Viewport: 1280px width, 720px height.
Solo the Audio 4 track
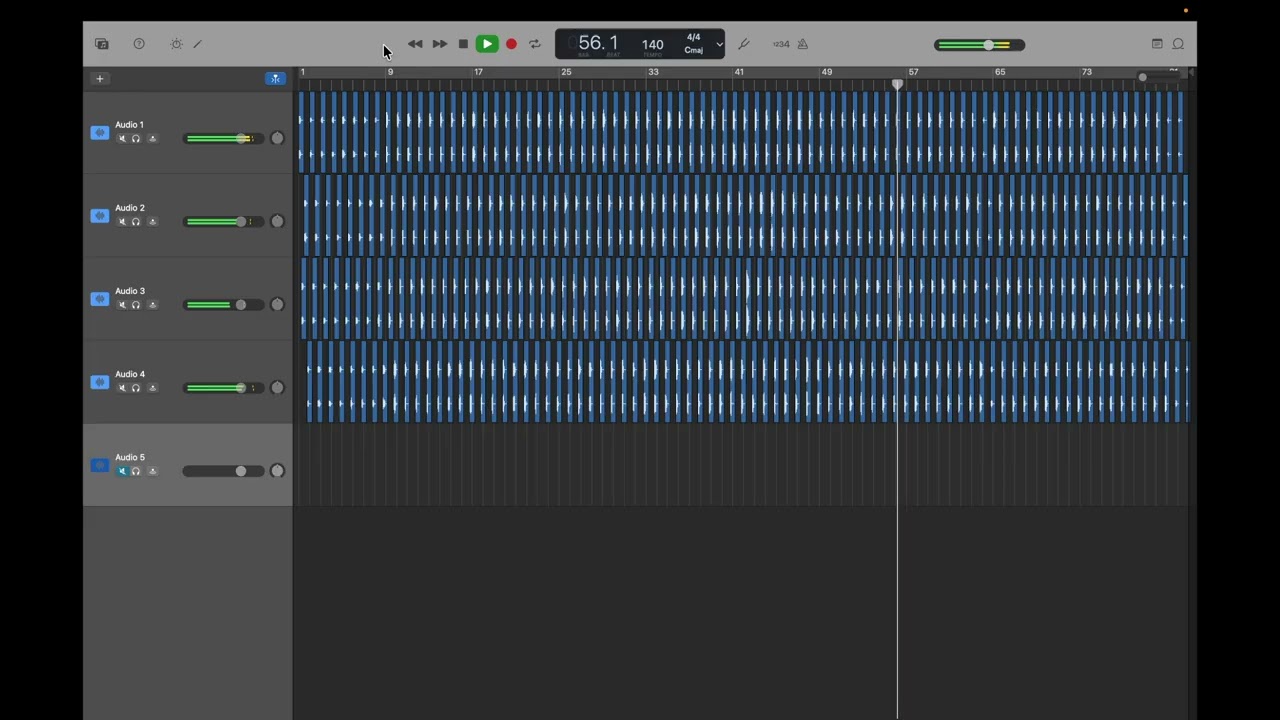point(136,388)
